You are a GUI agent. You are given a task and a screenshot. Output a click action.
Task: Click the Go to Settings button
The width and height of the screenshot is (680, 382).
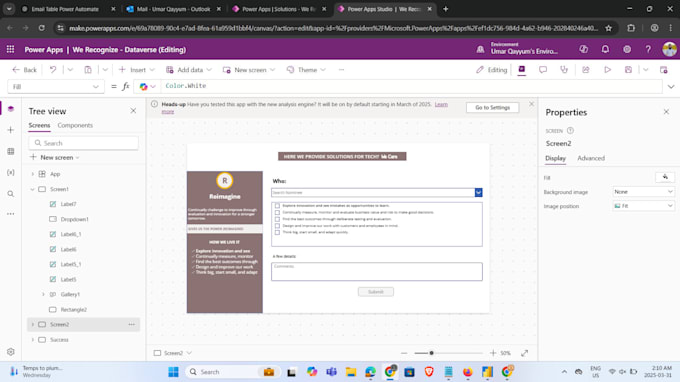(x=492, y=108)
